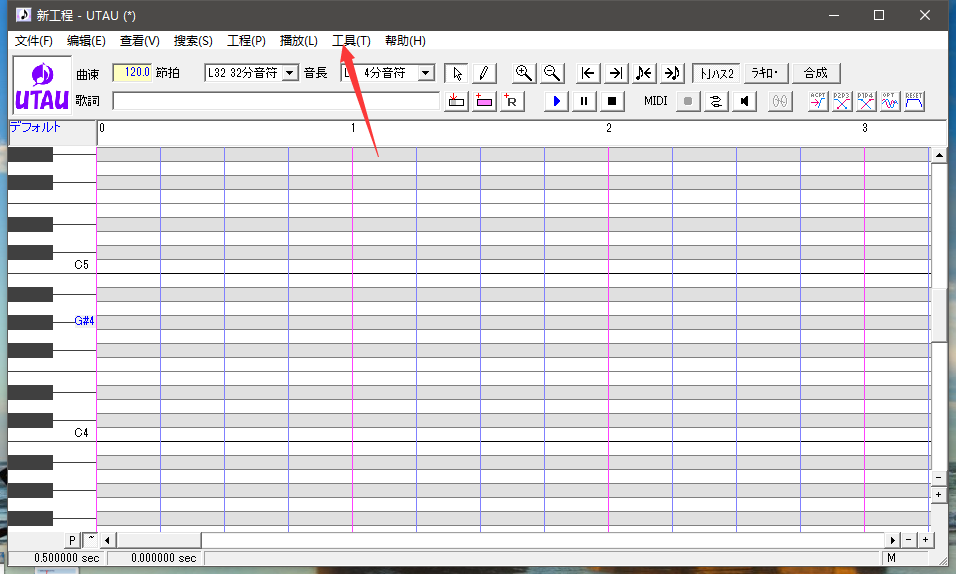Click the horizontal zoom plus button
The image size is (956, 574).
click(x=926, y=540)
